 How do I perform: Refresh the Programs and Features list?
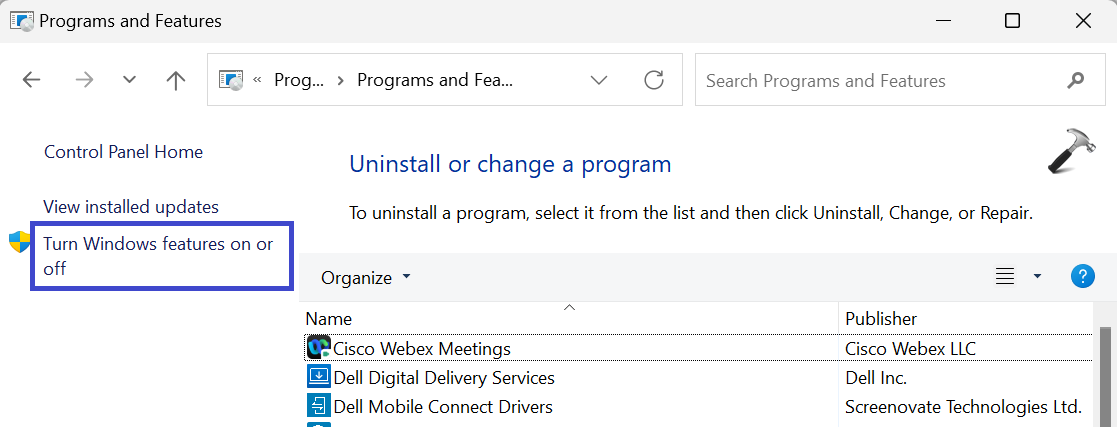click(x=654, y=80)
